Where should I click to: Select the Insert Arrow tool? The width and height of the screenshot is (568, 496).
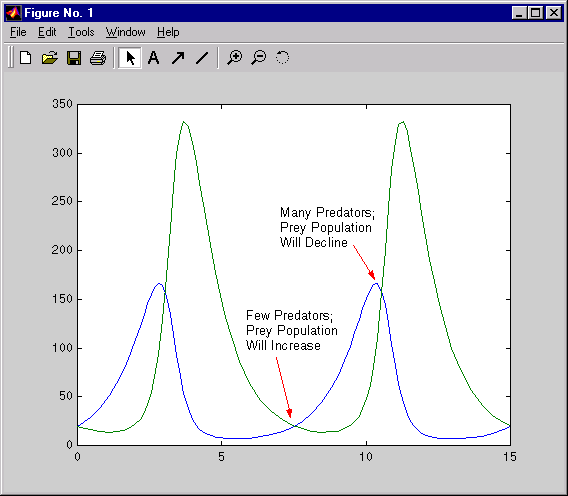pos(178,58)
